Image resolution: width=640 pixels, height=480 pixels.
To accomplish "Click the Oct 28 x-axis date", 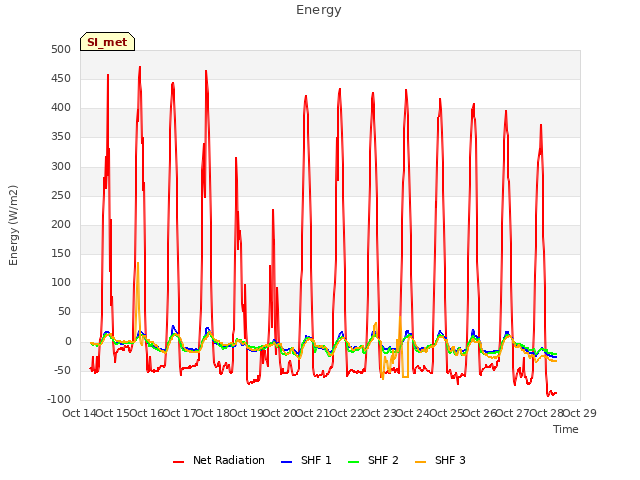I will point(546,413).
